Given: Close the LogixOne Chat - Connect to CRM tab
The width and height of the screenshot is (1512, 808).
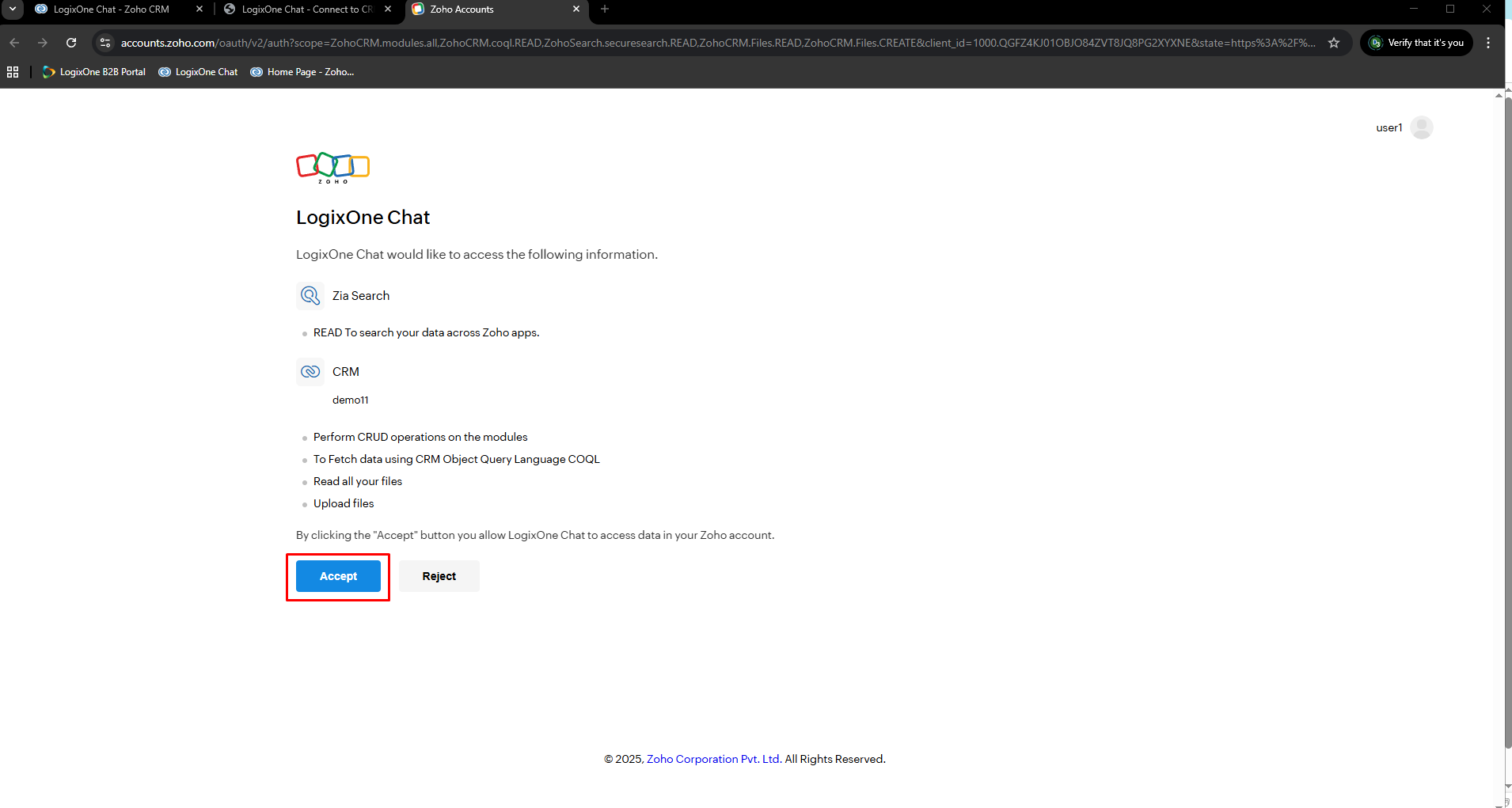Looking at the screenshot, I should tap(388, 9).
